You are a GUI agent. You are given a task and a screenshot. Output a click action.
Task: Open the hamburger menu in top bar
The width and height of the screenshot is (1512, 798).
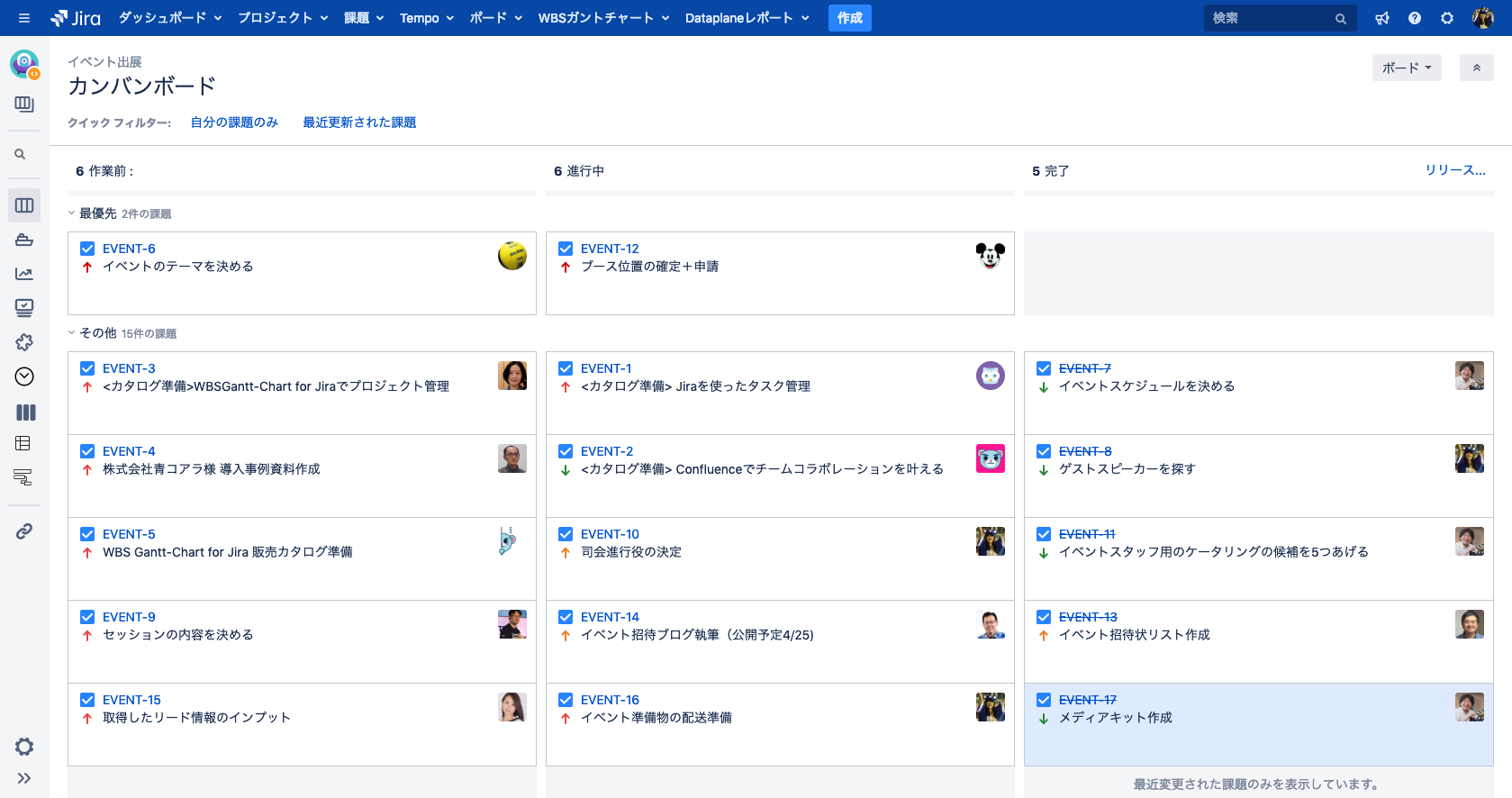(x=24, y=18)
